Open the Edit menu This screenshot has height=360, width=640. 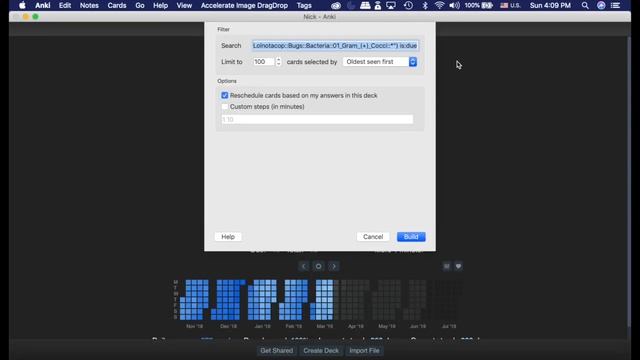click(65, 5)
